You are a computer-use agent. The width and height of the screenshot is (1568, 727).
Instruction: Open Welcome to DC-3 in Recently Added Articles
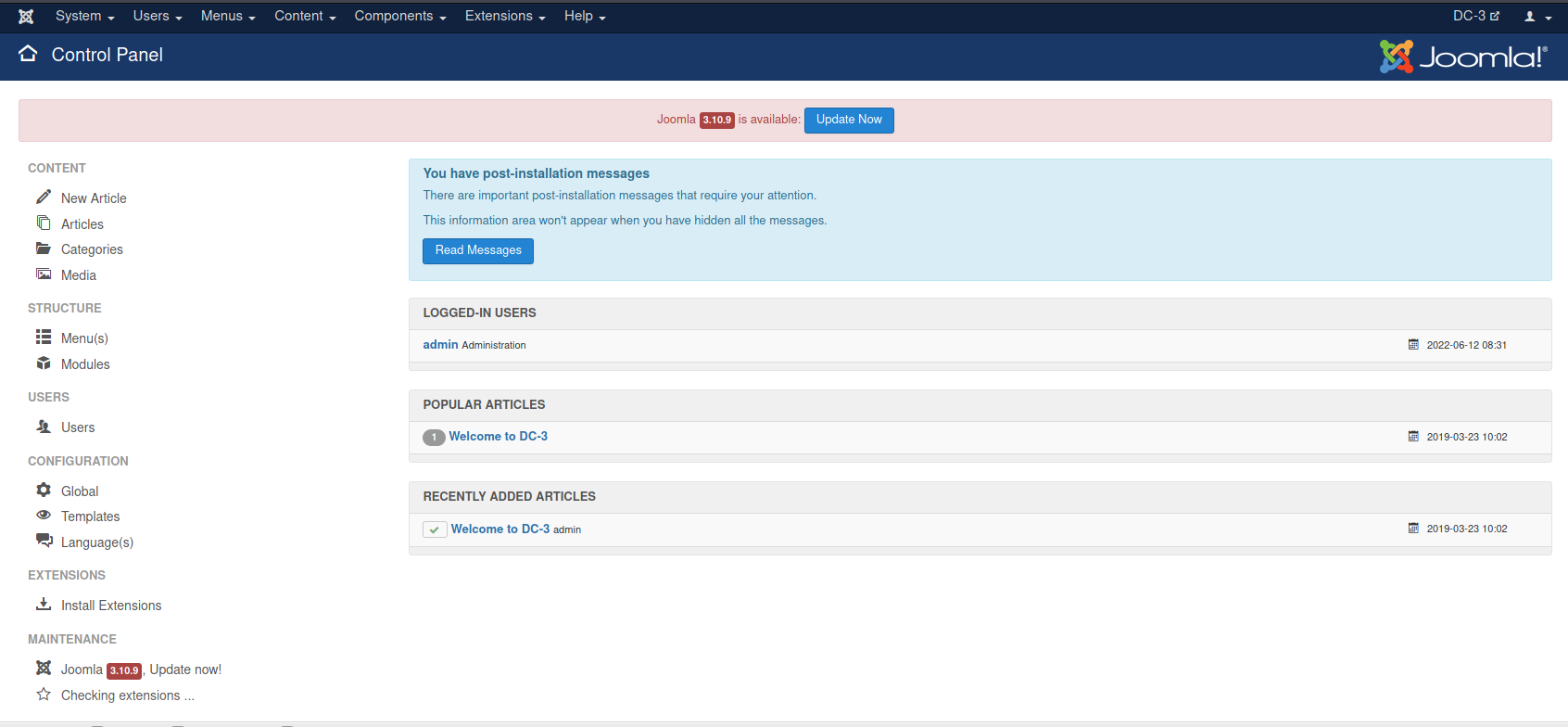(x=500, y=529)
